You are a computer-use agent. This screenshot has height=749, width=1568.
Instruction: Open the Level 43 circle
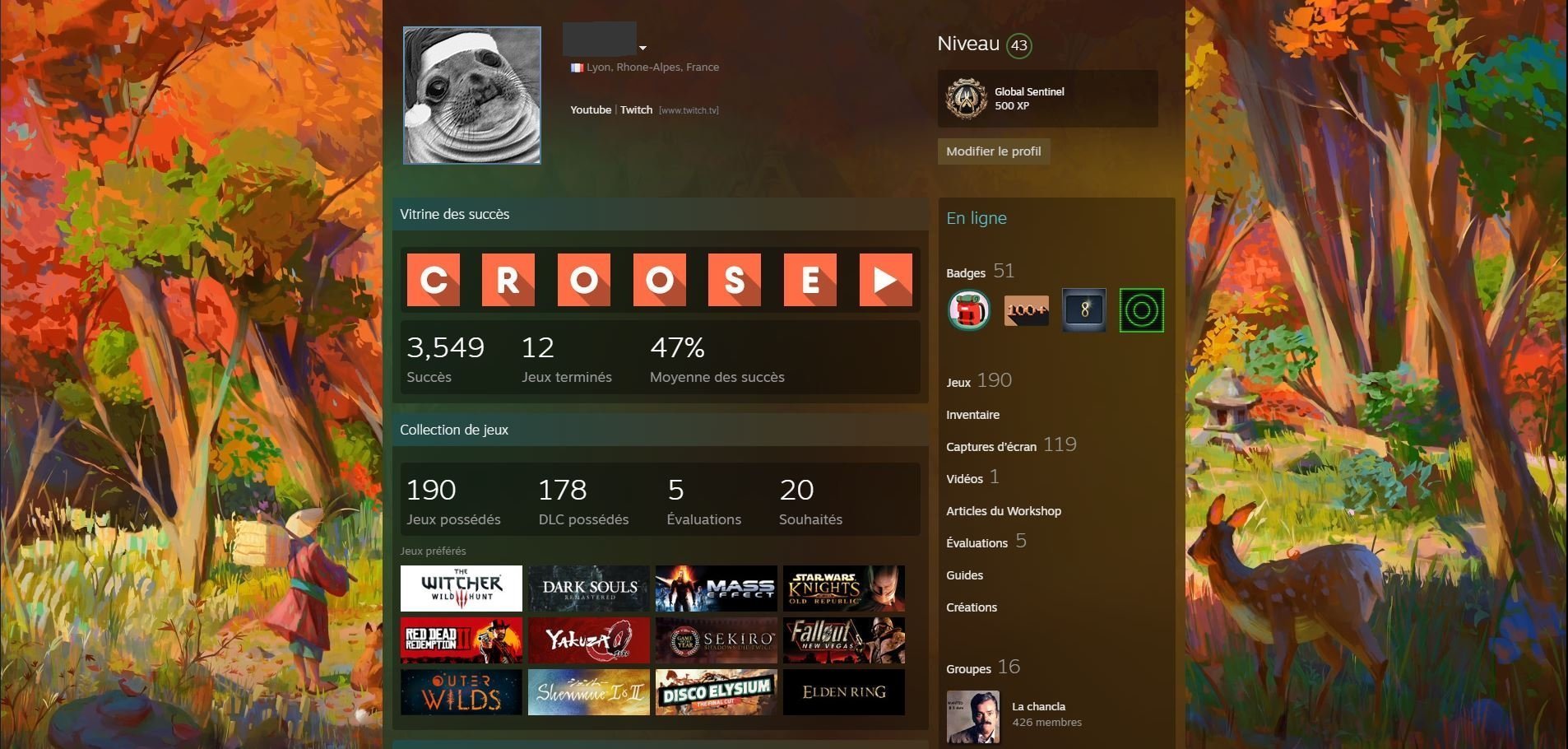(x=1019, y=45)
